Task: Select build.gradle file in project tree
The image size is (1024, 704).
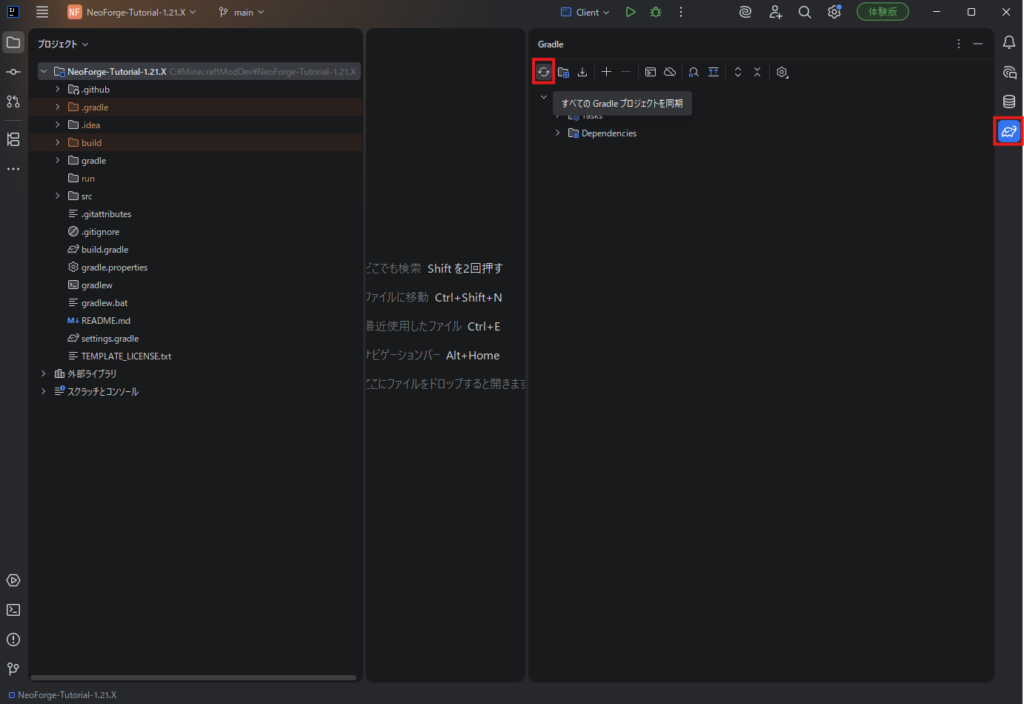Action: click(x=104, y=250)
